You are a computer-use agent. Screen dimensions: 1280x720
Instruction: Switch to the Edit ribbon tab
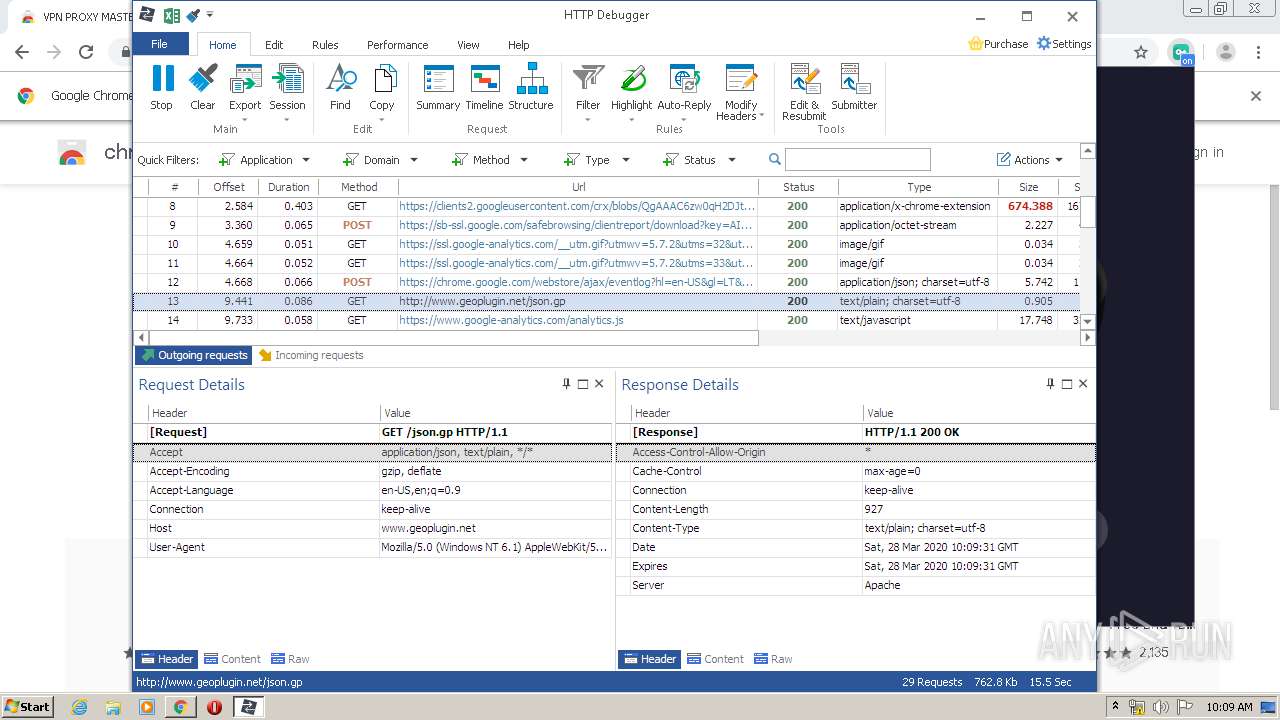[274, 45]
